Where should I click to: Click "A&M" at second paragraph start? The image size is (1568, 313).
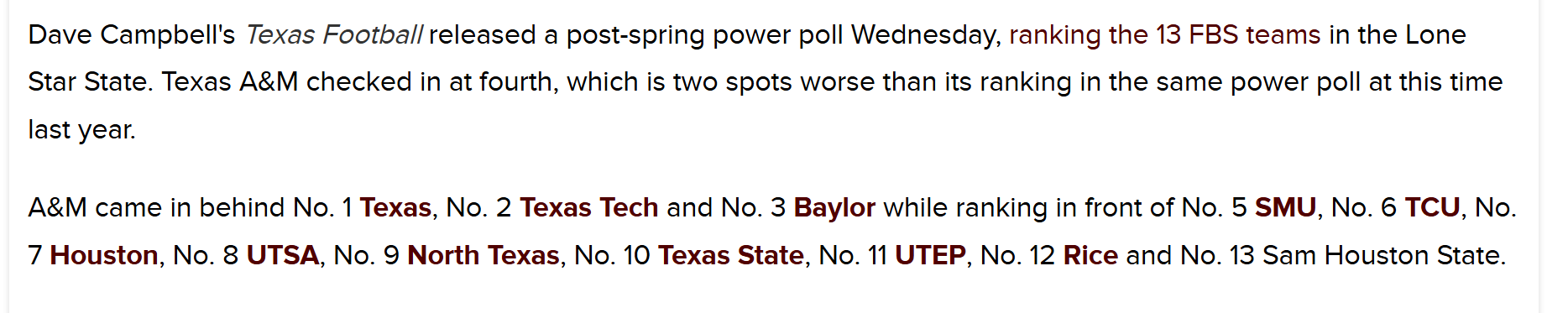57,208
